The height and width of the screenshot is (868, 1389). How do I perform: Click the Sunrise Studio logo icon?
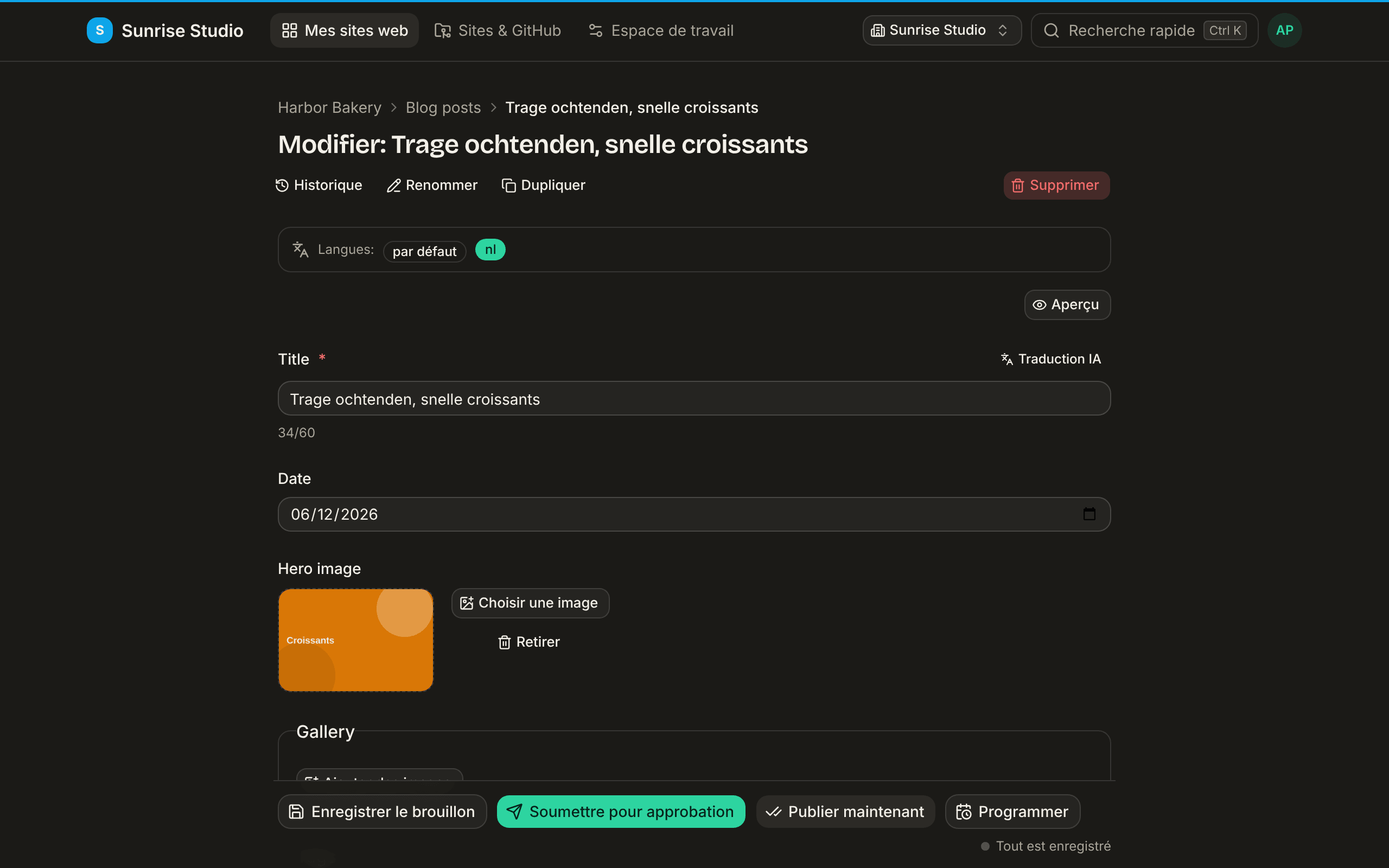(x=99, y=30)
